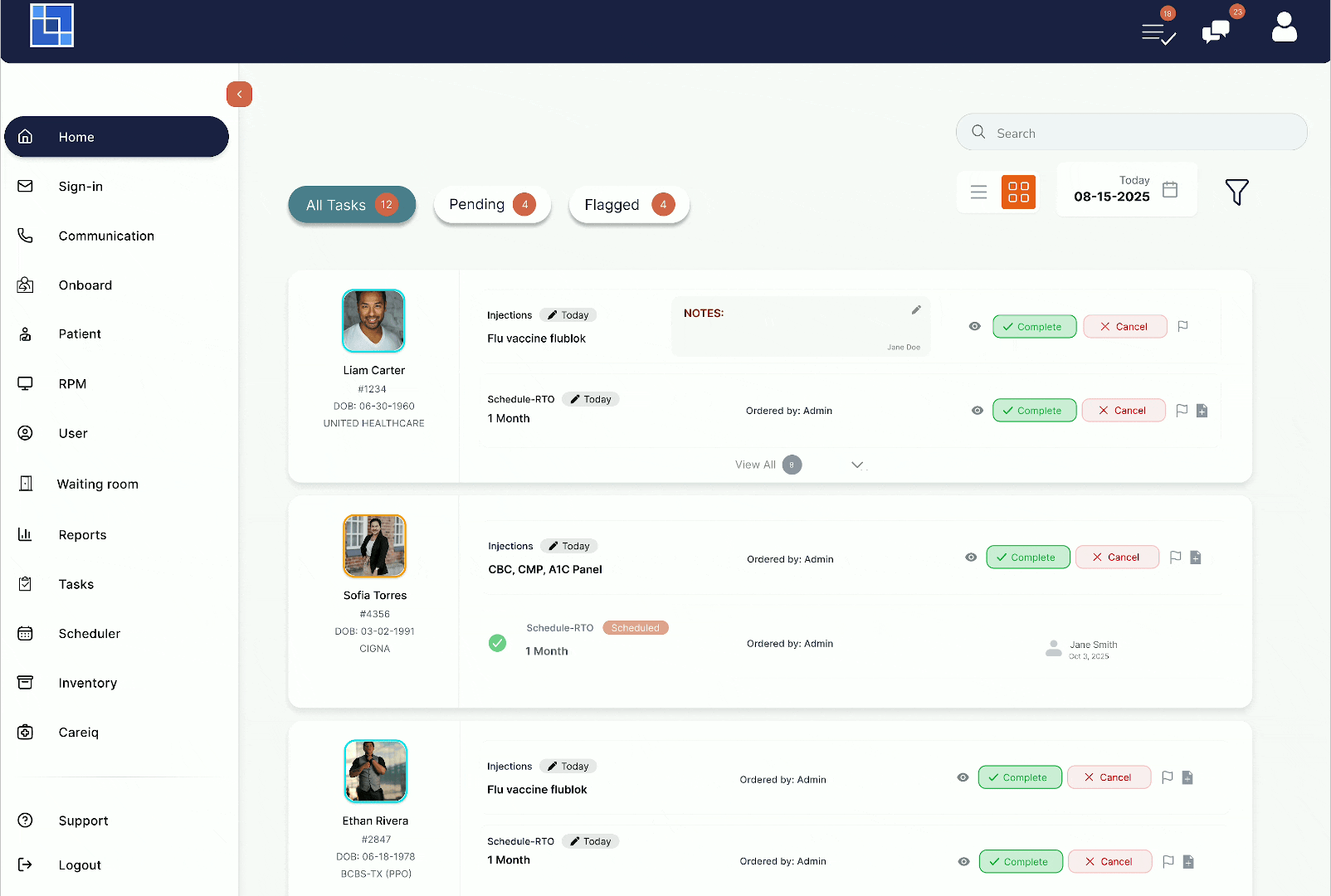This screenshot has height=896, width=1331.
Task: Open the Inventory section
Action: coord(88,682)
